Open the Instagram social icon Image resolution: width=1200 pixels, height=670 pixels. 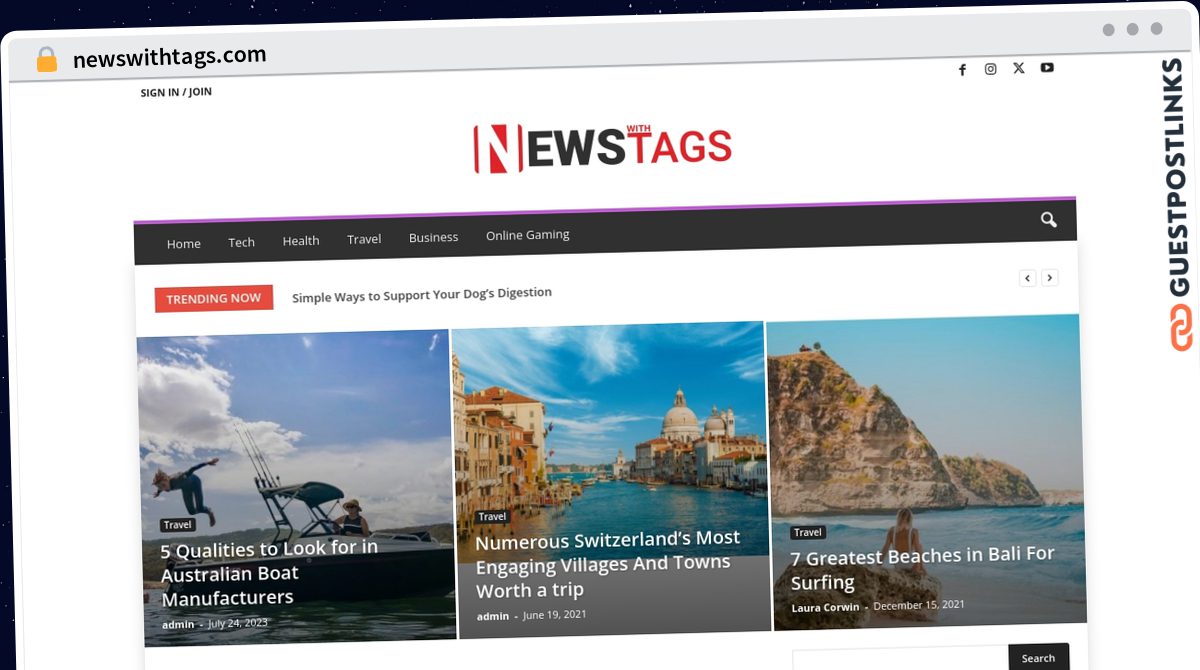coord(990,69)
